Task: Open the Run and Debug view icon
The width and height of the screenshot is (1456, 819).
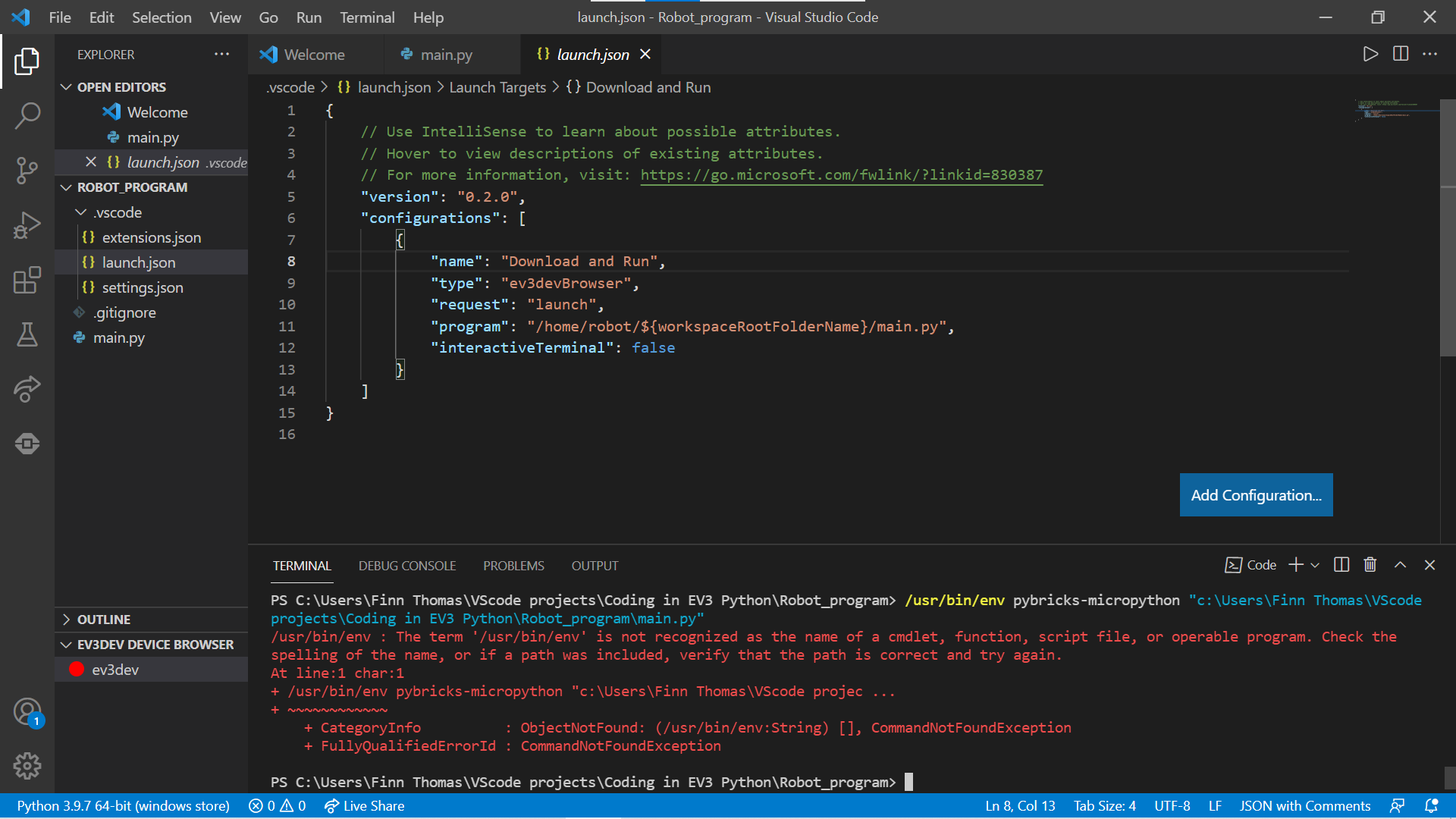Action: click(27, 225)
